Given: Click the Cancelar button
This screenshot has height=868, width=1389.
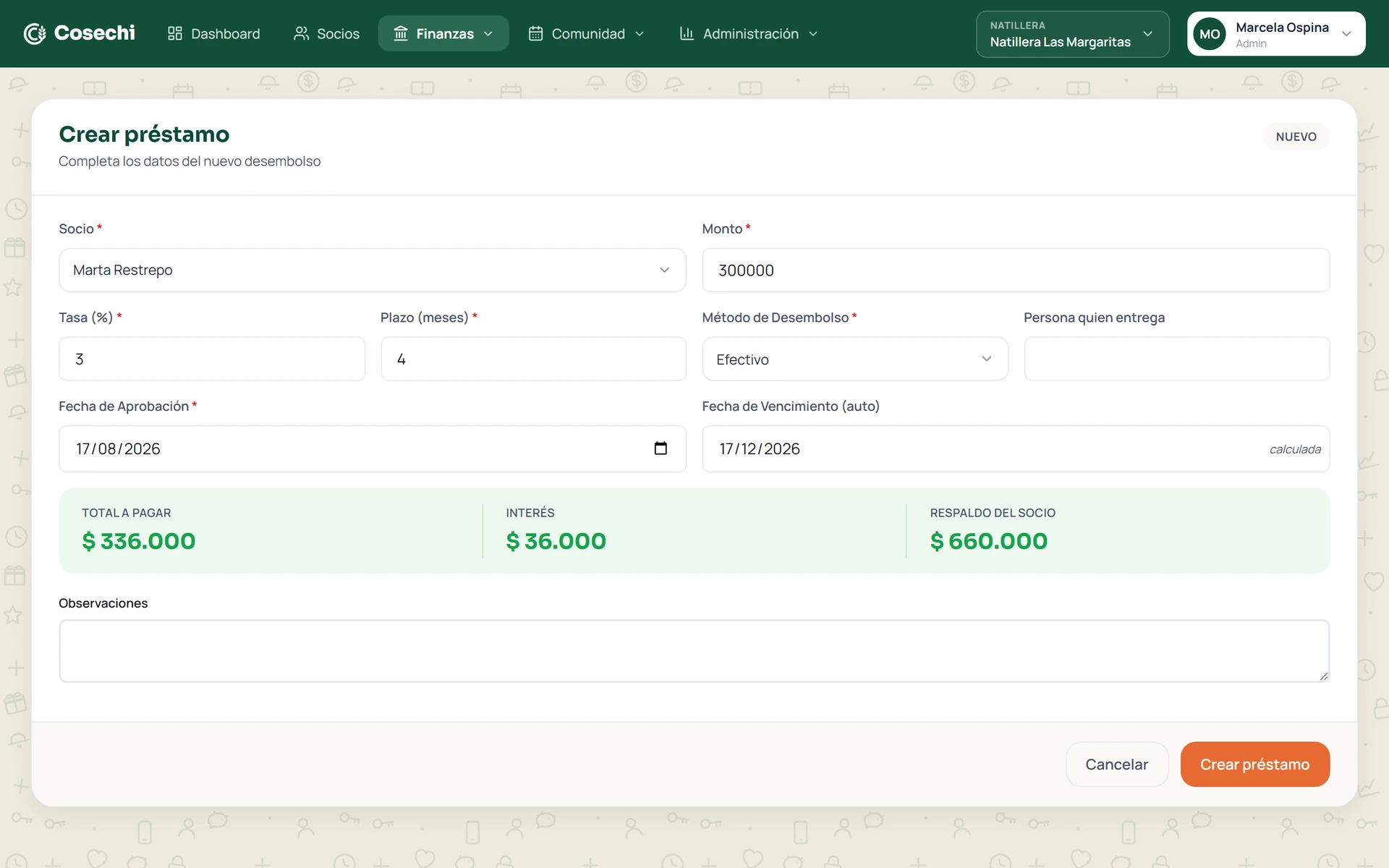Looking at the screenshot, I should click(x=1116, y=764).
